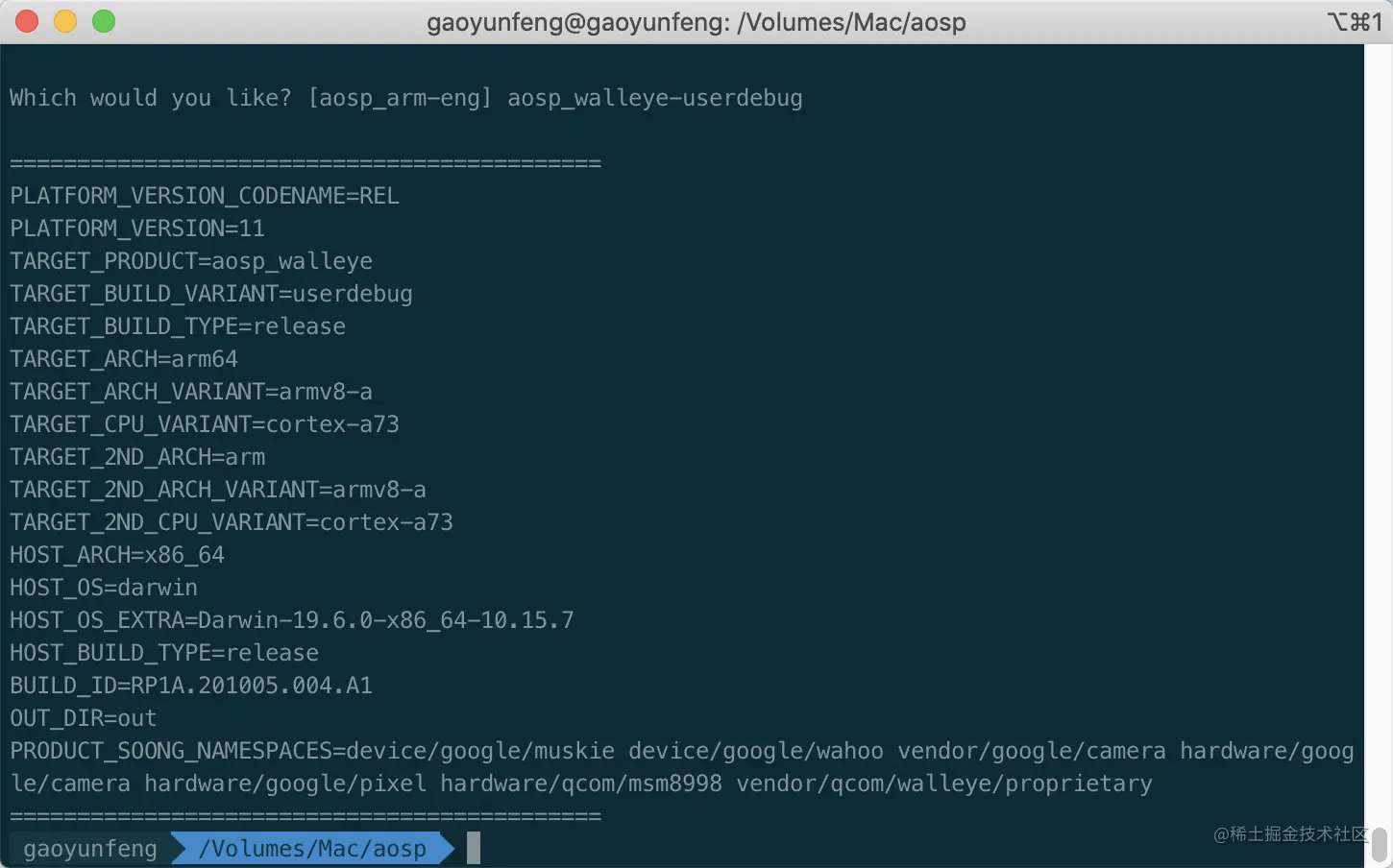Click the TARGET_CPU_VARIANT=cortex-a73 line
Screen dimensions: 1393x868
tap(205, 424)
